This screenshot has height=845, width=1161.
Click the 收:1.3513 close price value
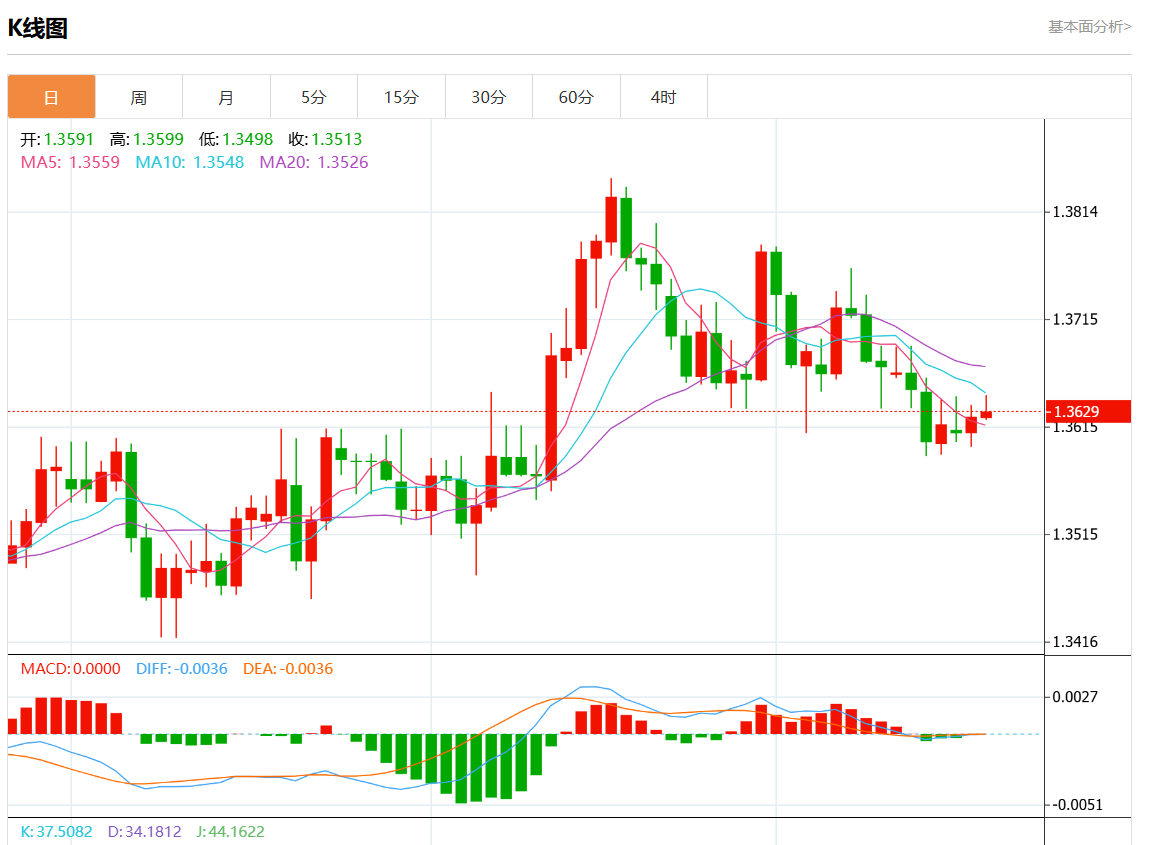[325, 139]
